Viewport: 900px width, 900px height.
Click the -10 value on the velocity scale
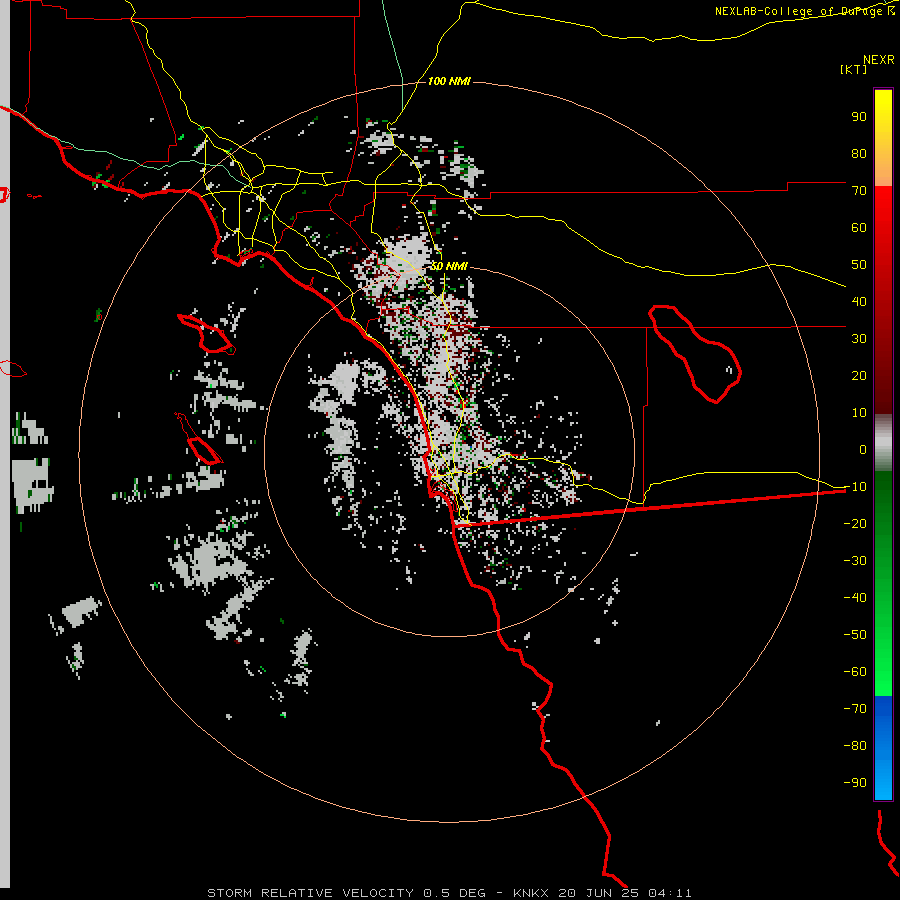(x=855, y=487)
